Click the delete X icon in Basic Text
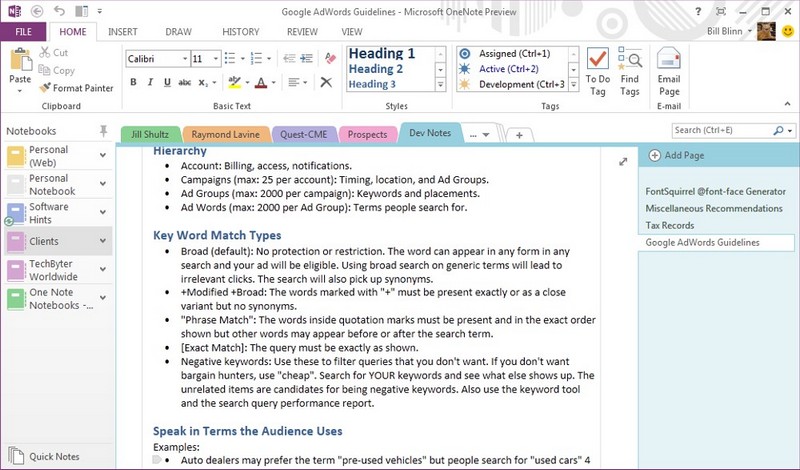Screen dimensions: 800x470 326,82
